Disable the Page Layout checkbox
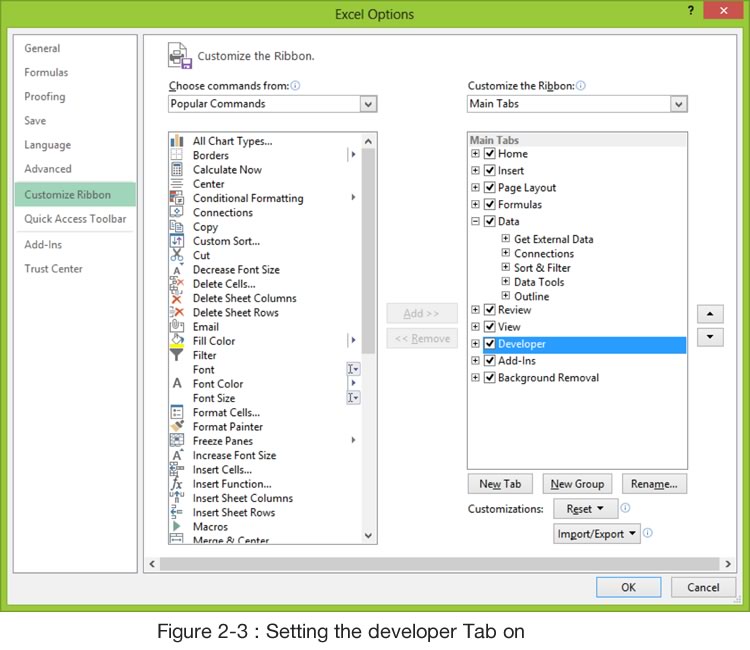750x650 pixels. (x=490, y=188)
